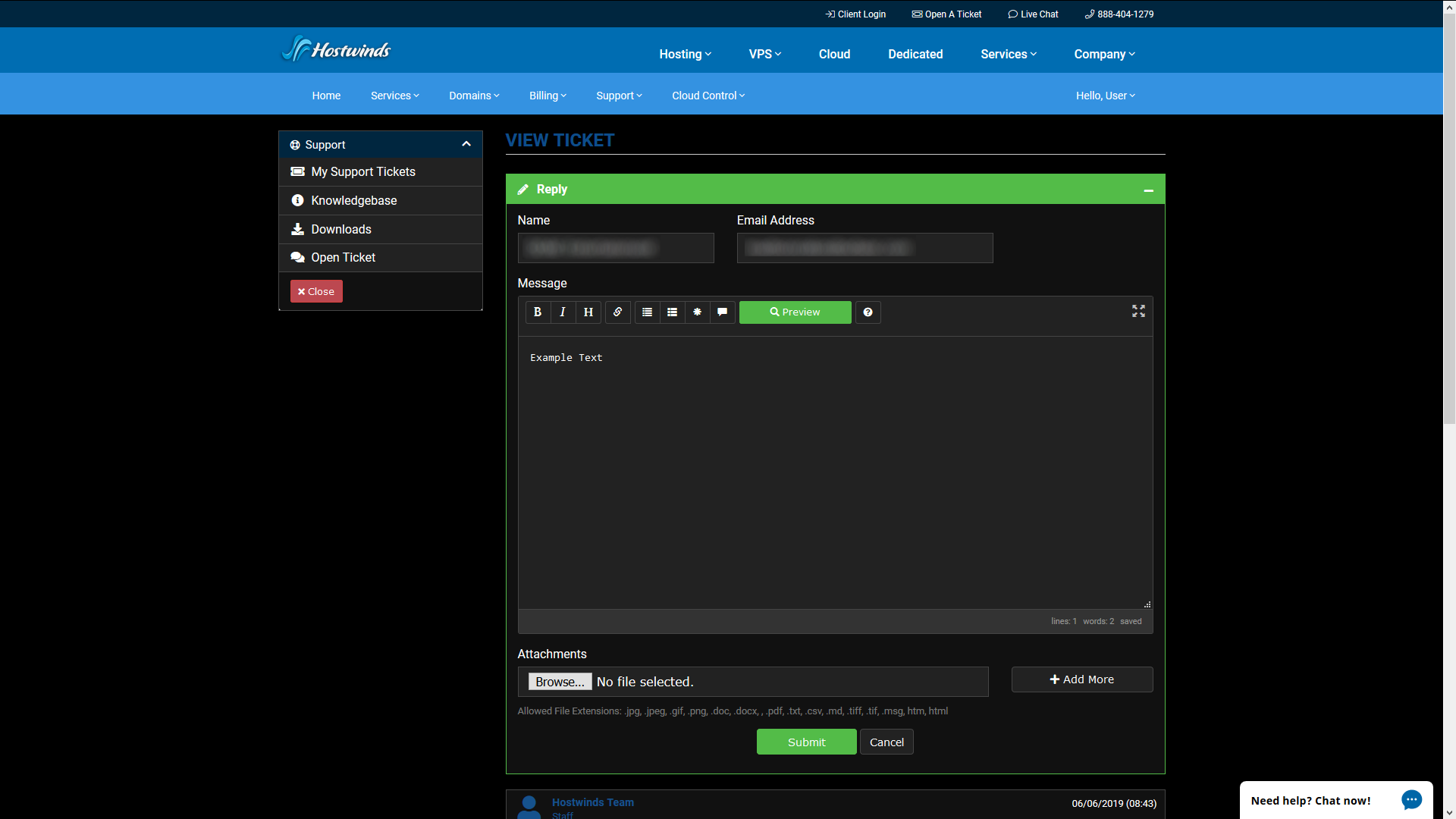Image resolution: width=1456 pixels, height=819 pixels.
Task: Click the Hostwinds logo
Action: click(336, 49)
